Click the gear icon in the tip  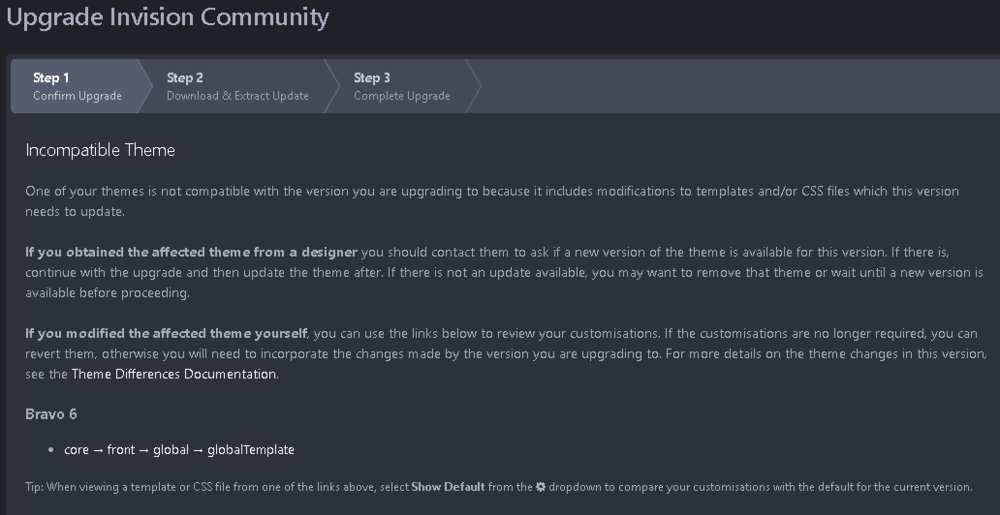coord(541,487)
